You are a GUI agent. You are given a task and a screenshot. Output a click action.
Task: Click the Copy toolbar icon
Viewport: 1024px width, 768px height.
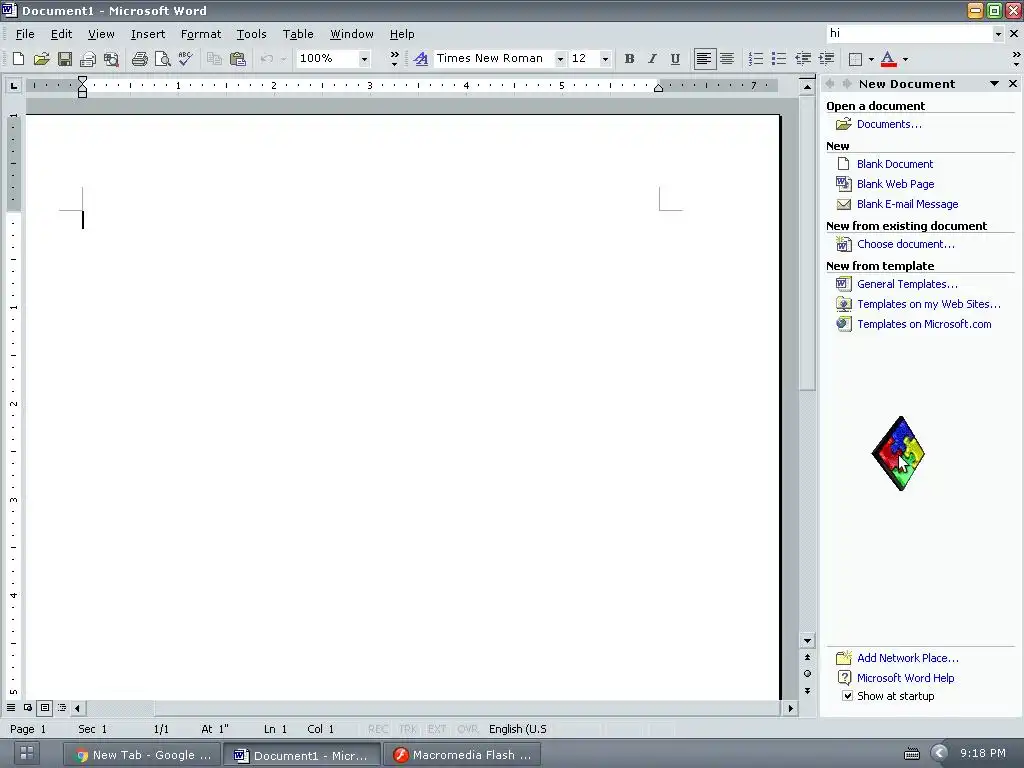pyautogui.click(x=214, y=59)
